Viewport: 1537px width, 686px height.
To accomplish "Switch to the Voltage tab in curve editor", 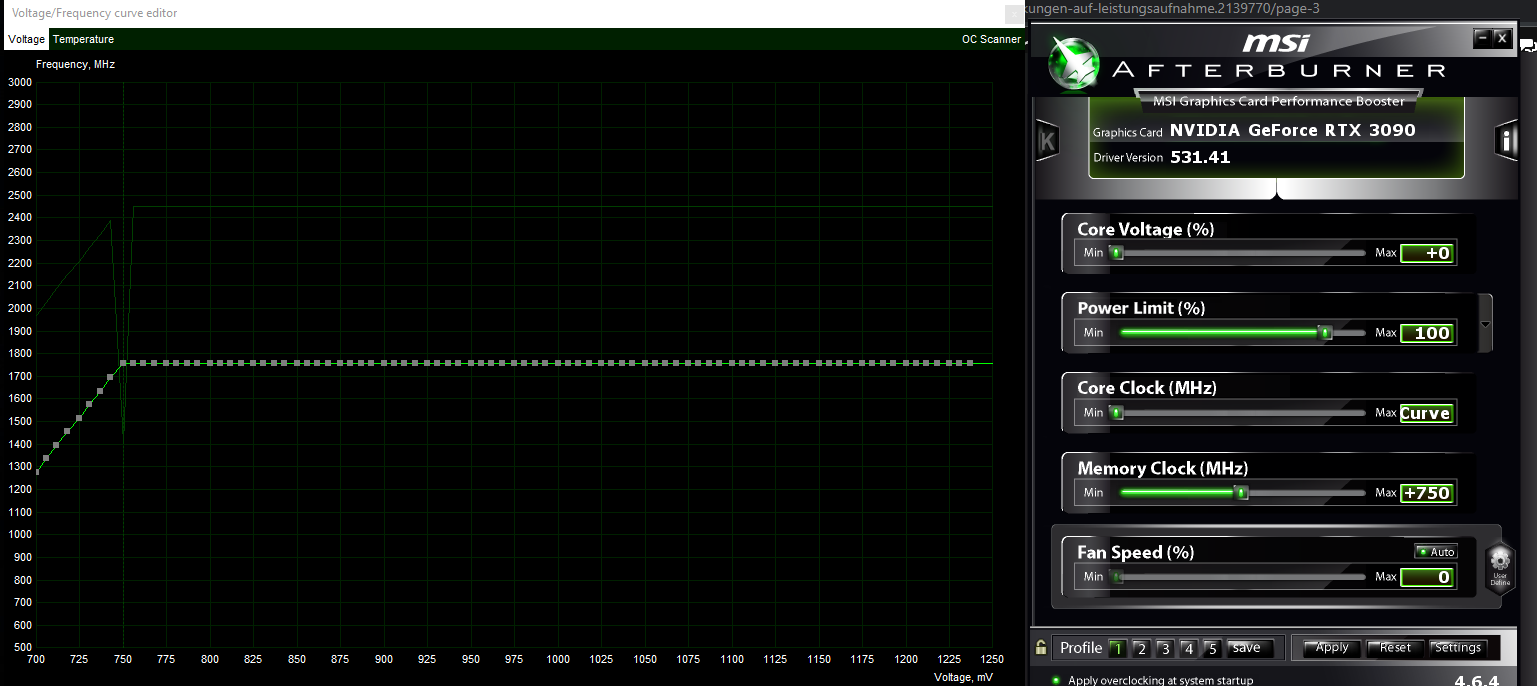I will tap(26, 39).
